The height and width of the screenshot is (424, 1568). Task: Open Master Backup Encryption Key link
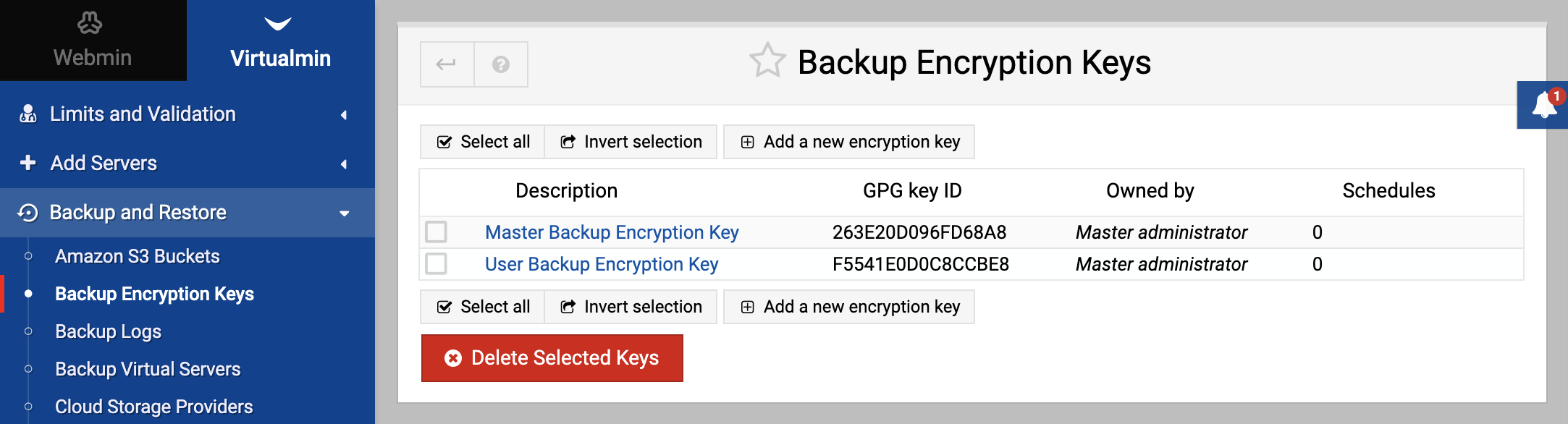coord(612,232)
